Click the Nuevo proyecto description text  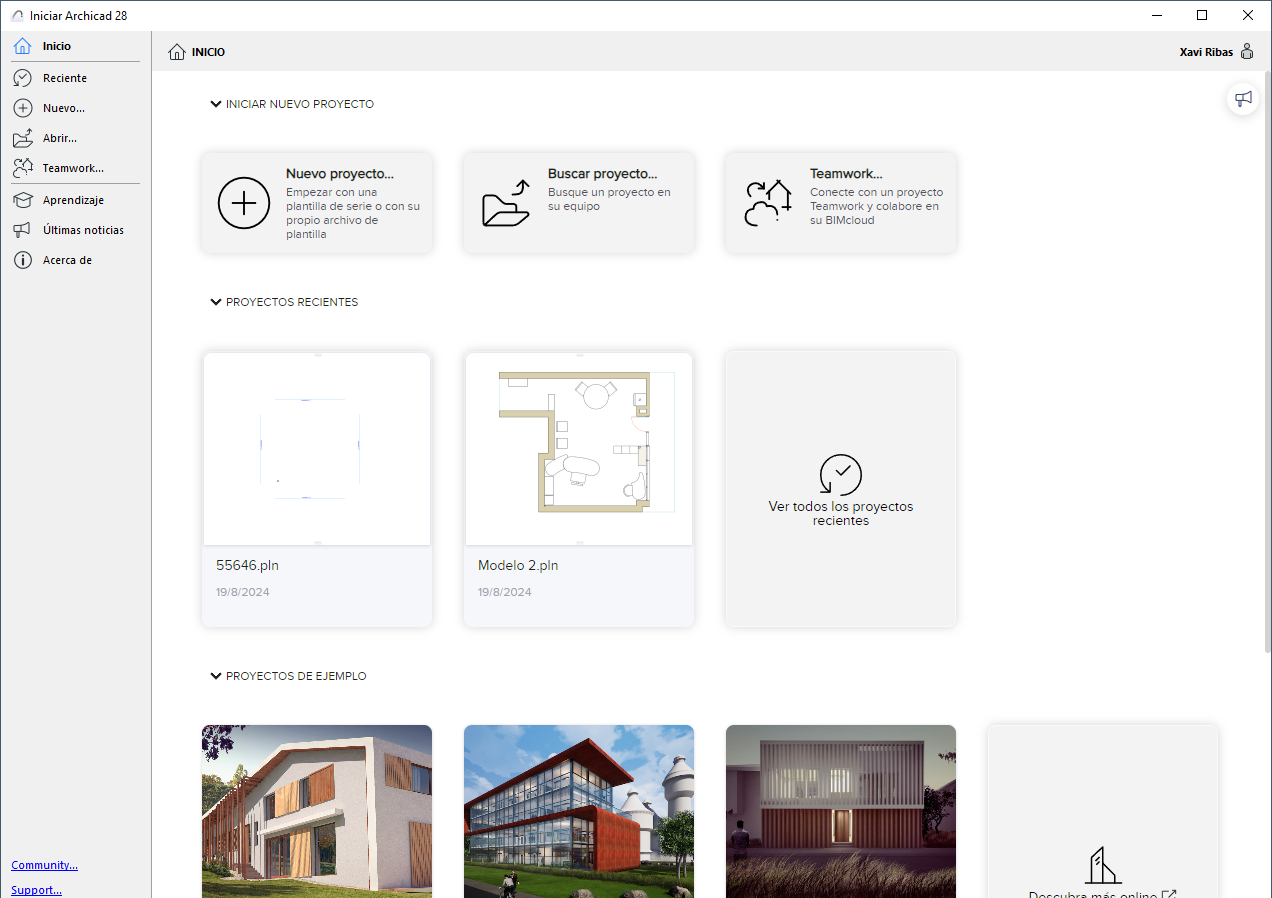tap(353, 213)
